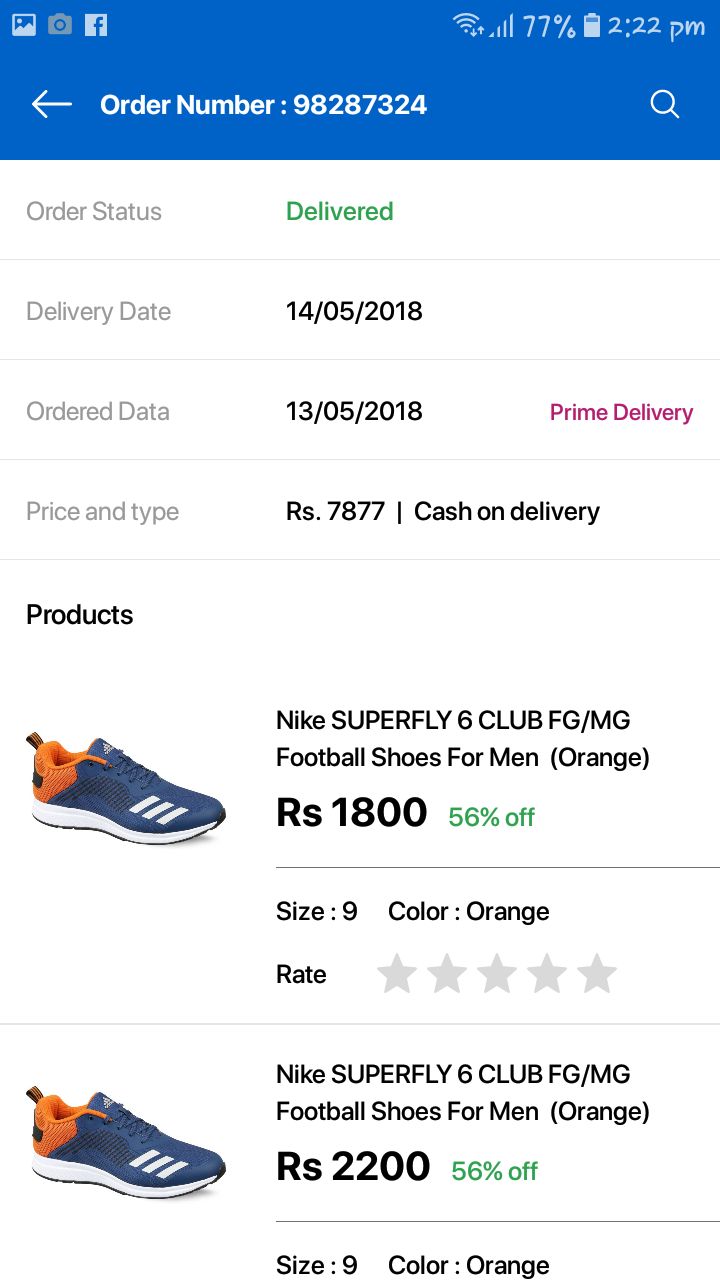This screenshot has width=720, height=1280.
Task: Rate first product four stars
Action: (547, 974)
